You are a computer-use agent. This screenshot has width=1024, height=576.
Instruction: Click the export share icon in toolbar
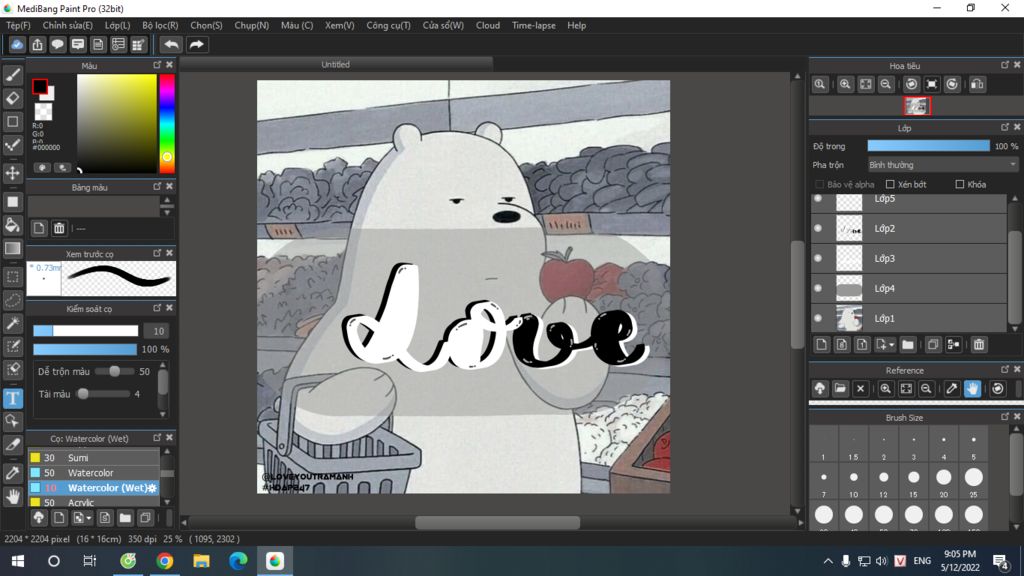37,44
